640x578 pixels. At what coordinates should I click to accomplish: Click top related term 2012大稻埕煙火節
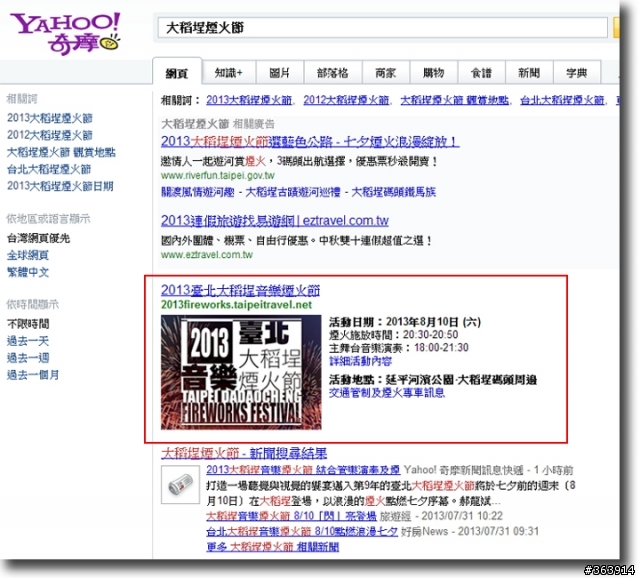click(x=346, y=100)
